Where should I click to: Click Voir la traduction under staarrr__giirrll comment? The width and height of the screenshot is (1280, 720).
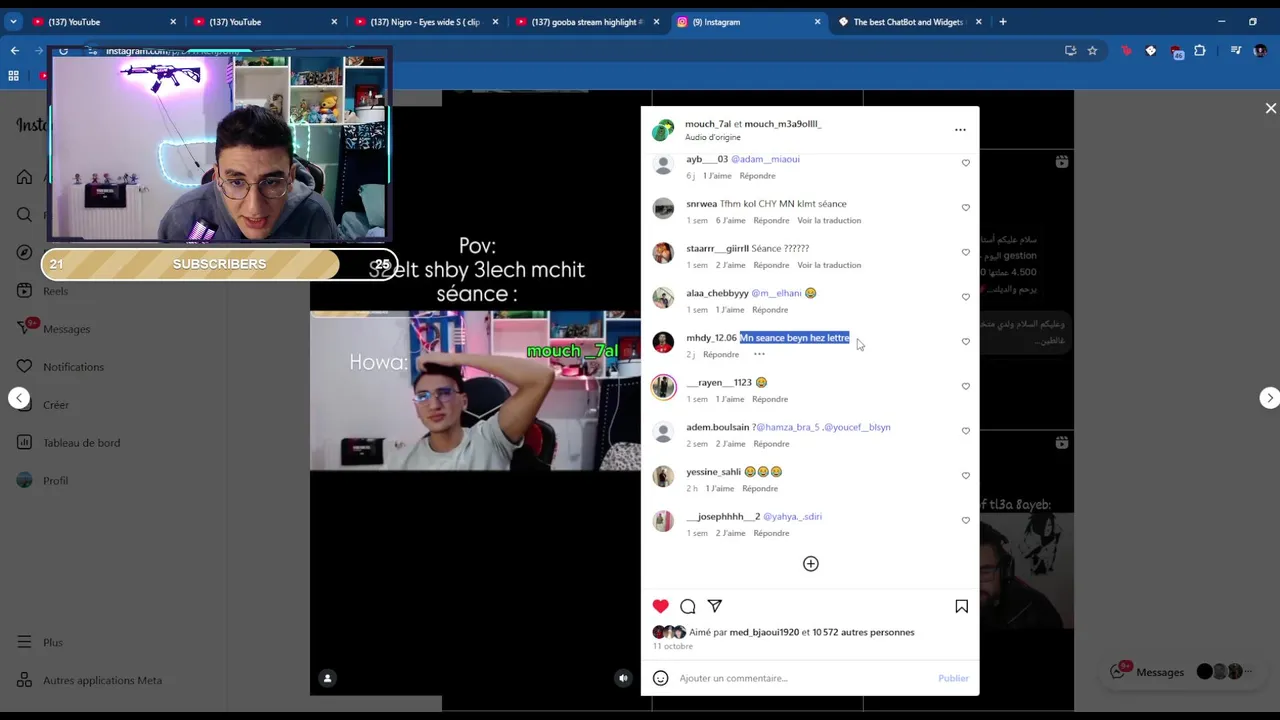tap(829, 265)
